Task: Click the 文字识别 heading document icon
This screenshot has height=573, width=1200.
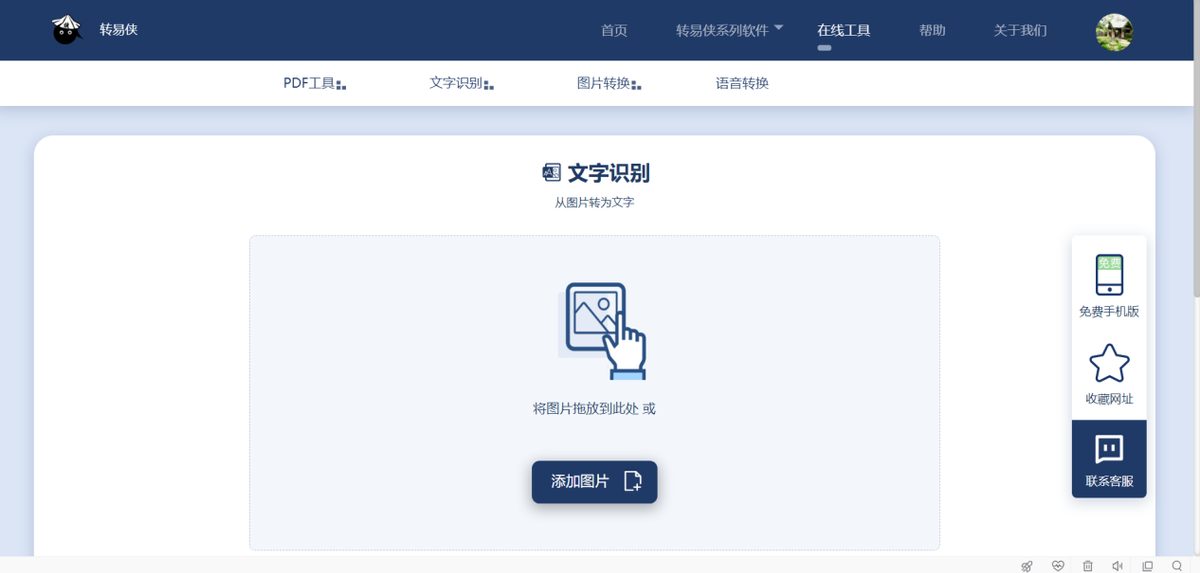Action: point(552,173)
